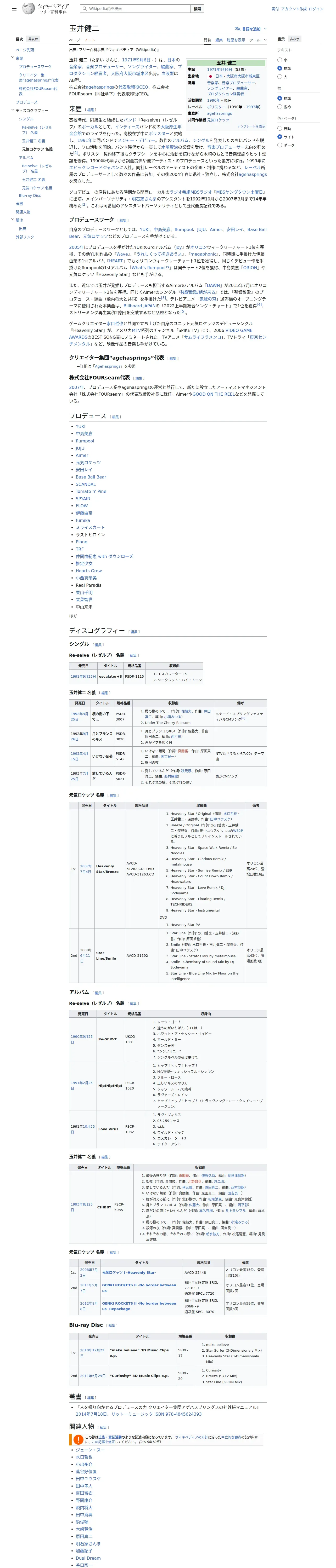Click the language translate icon
The width and height of the screenshot is (336, 1568).
click(x=238, y=28)
